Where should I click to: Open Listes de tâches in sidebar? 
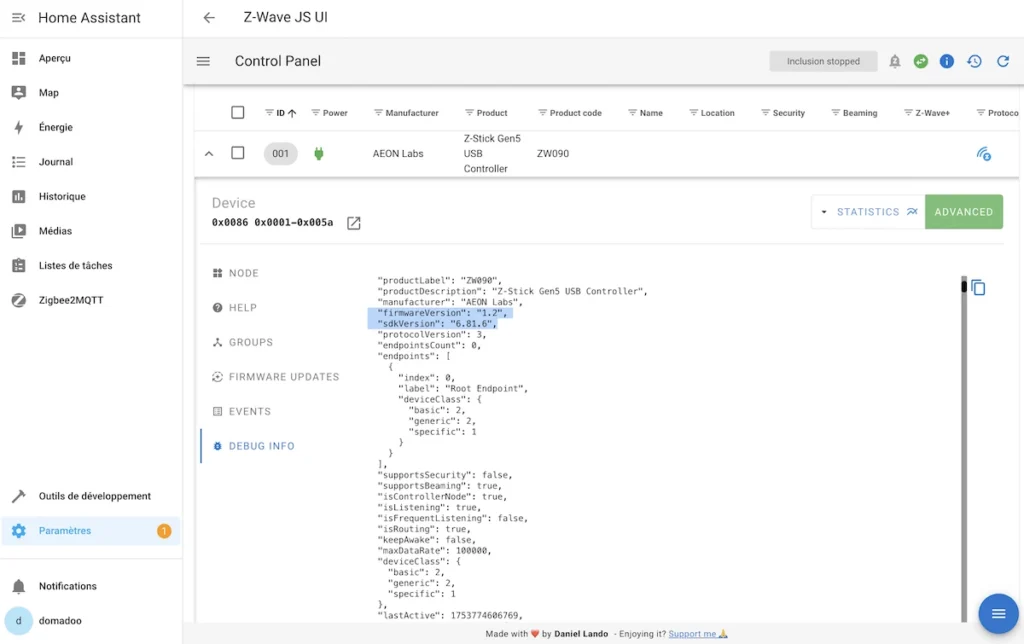pyautogui.click(x=91, y=266)
